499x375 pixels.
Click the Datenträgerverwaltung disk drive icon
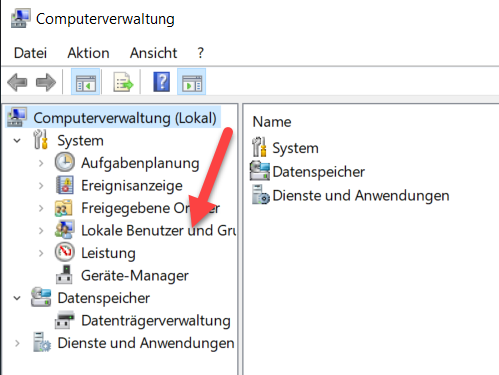click(x=64, y=320)
